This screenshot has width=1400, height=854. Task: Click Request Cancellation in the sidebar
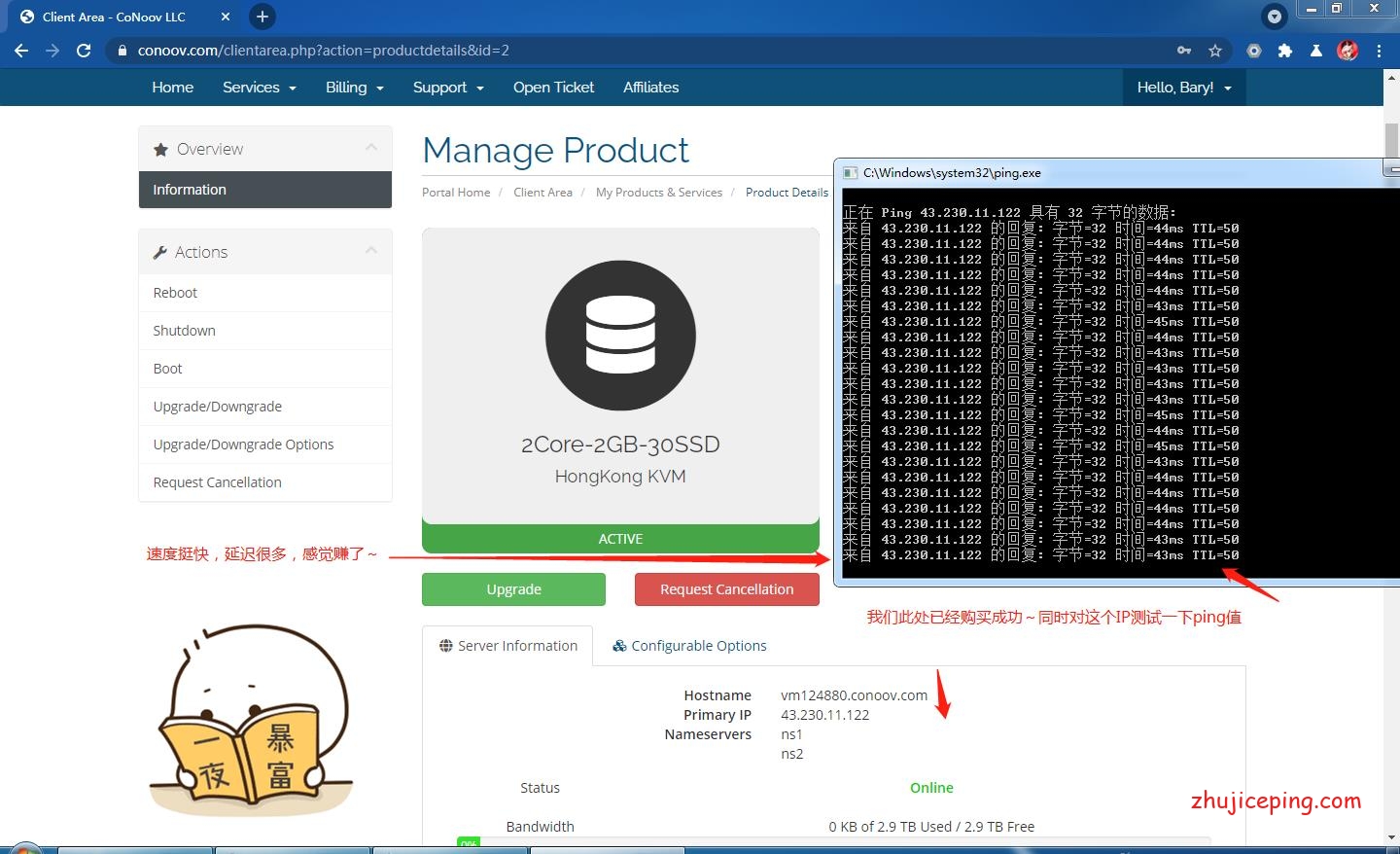(265, 482)
